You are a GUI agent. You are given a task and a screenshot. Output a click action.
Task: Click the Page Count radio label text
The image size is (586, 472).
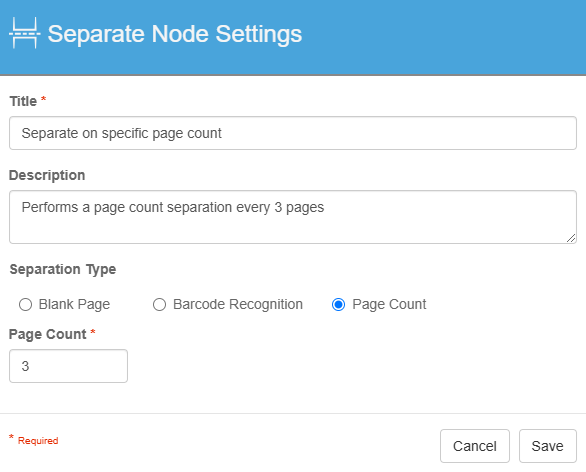[x=389, y=305]
